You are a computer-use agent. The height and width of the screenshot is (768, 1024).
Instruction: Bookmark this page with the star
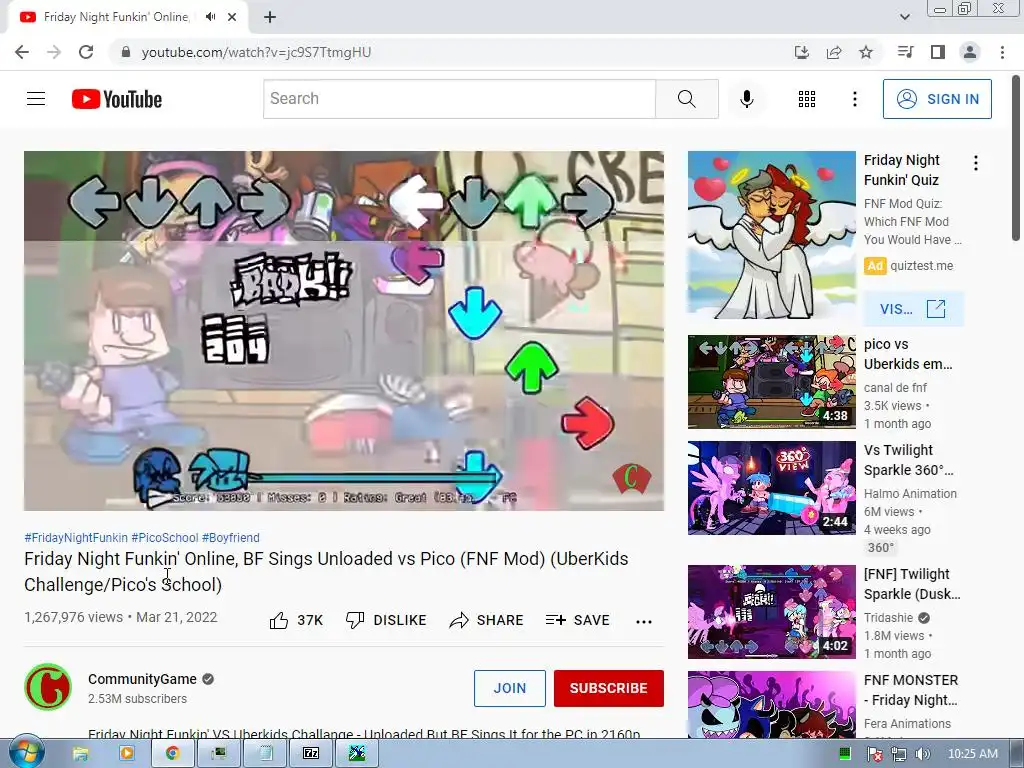[x=866, y=52]
